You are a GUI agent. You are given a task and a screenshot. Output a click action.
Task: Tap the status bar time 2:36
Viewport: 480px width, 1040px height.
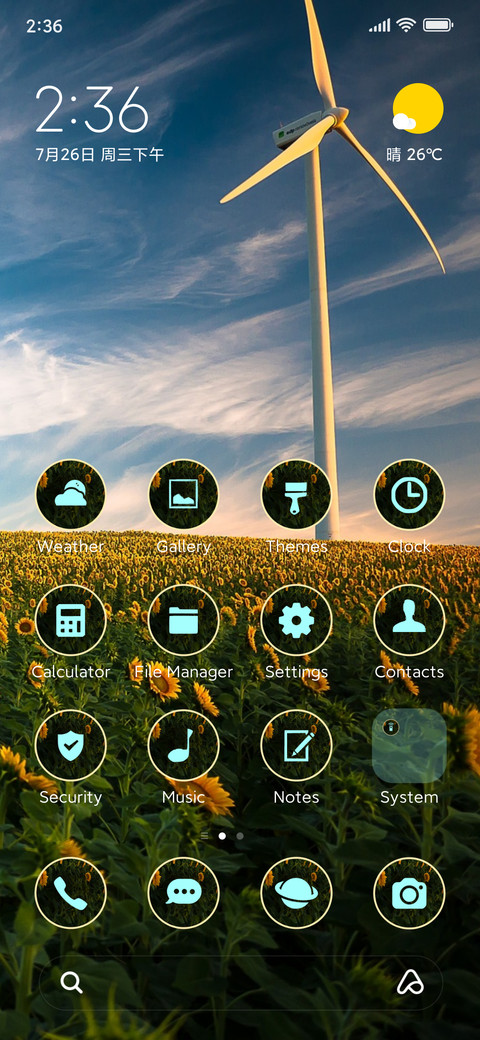point(44,27)
